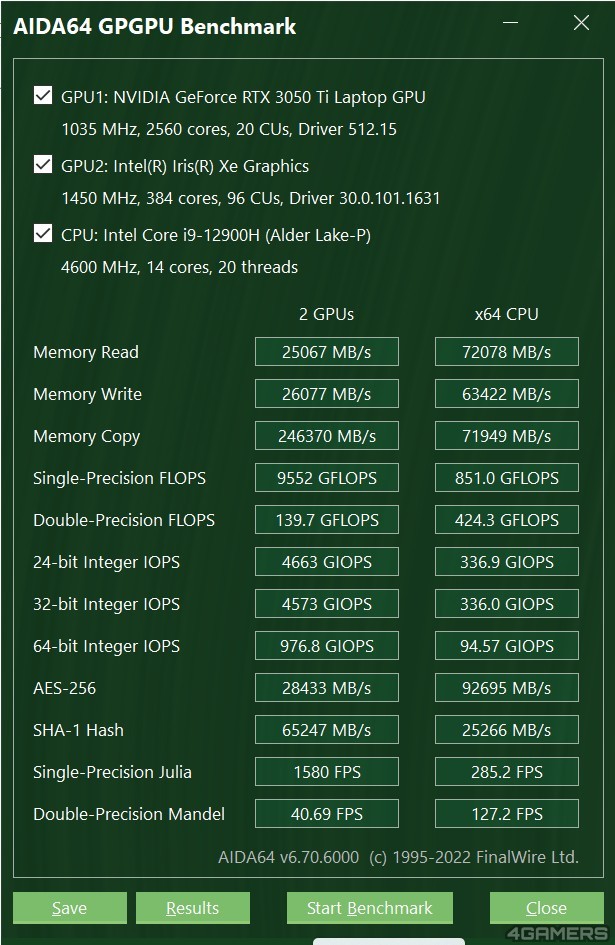This screenshot has width=615, height=945.
Task: Click the 24-bit Integer IOPS label
Action: coord(107,562)
